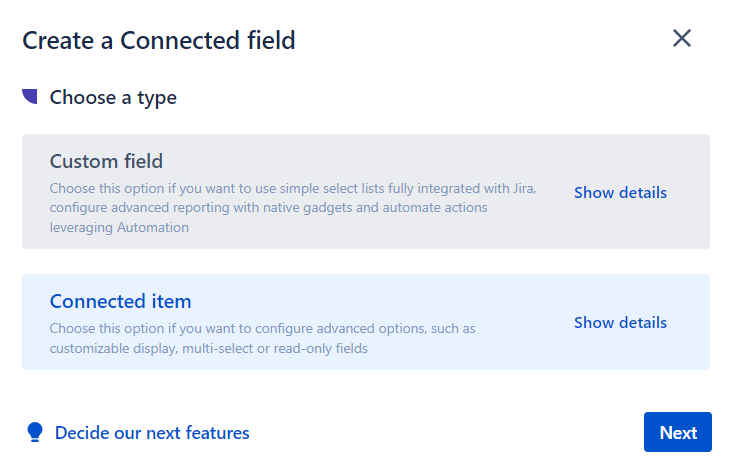Click "leveraging Automation" text in Custom field description
The width and height of the screenshot is (735, 474).
pos(119,227)
